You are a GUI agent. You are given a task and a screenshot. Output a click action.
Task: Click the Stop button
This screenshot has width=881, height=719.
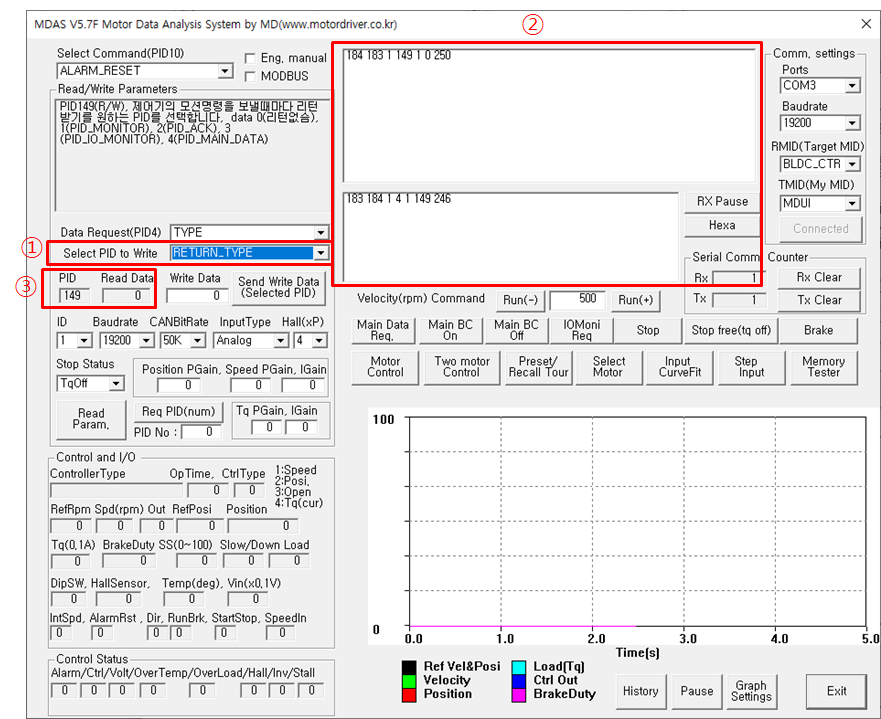pos(648,330)
